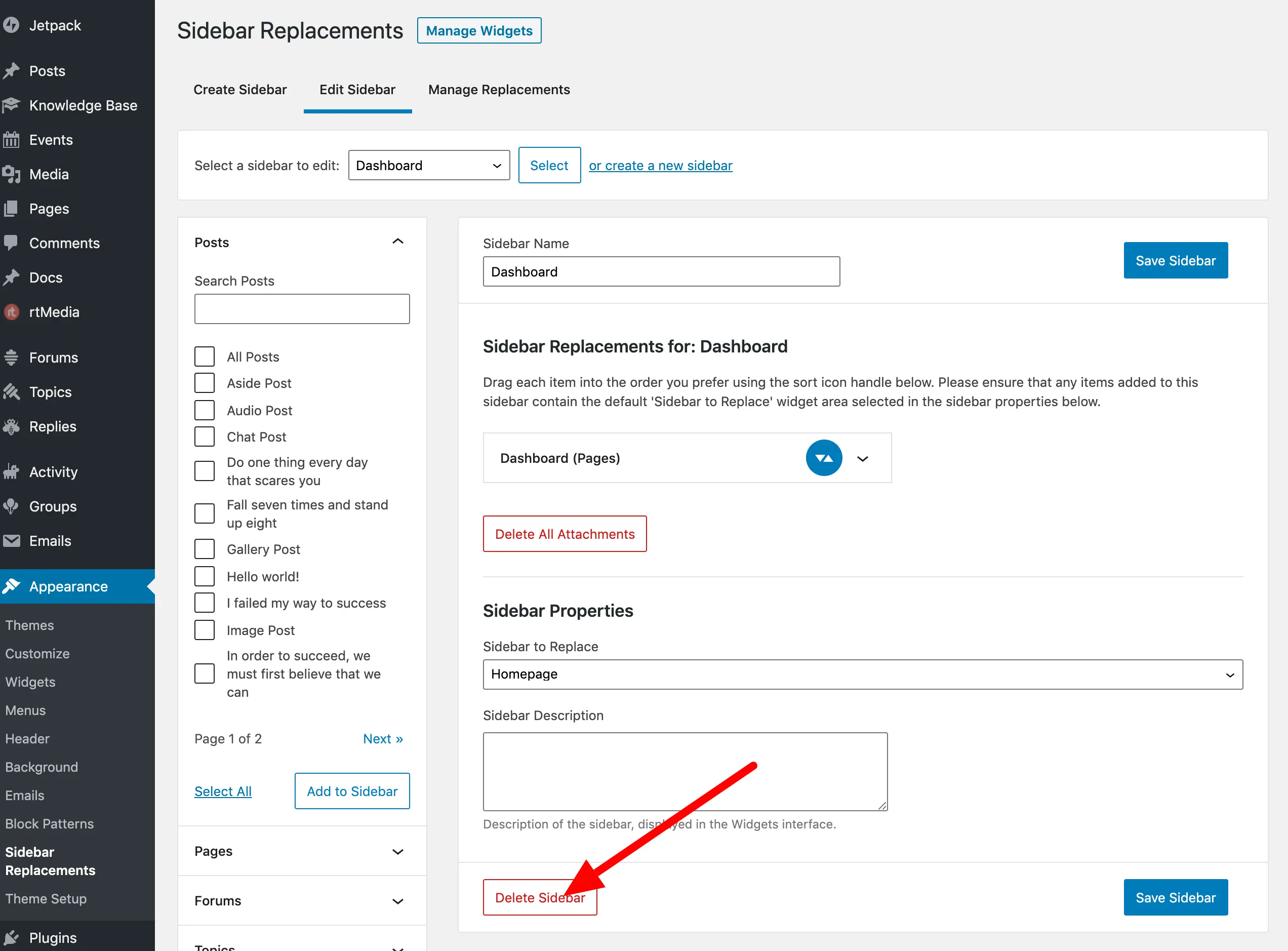Click the Plugins plug icon
1288x951 pixels.
(11, 938)
